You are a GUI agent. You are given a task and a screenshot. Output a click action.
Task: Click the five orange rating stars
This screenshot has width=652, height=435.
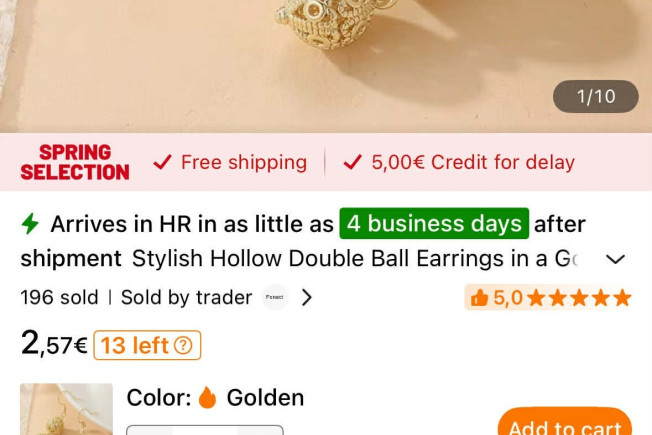(x=579, y=298)
